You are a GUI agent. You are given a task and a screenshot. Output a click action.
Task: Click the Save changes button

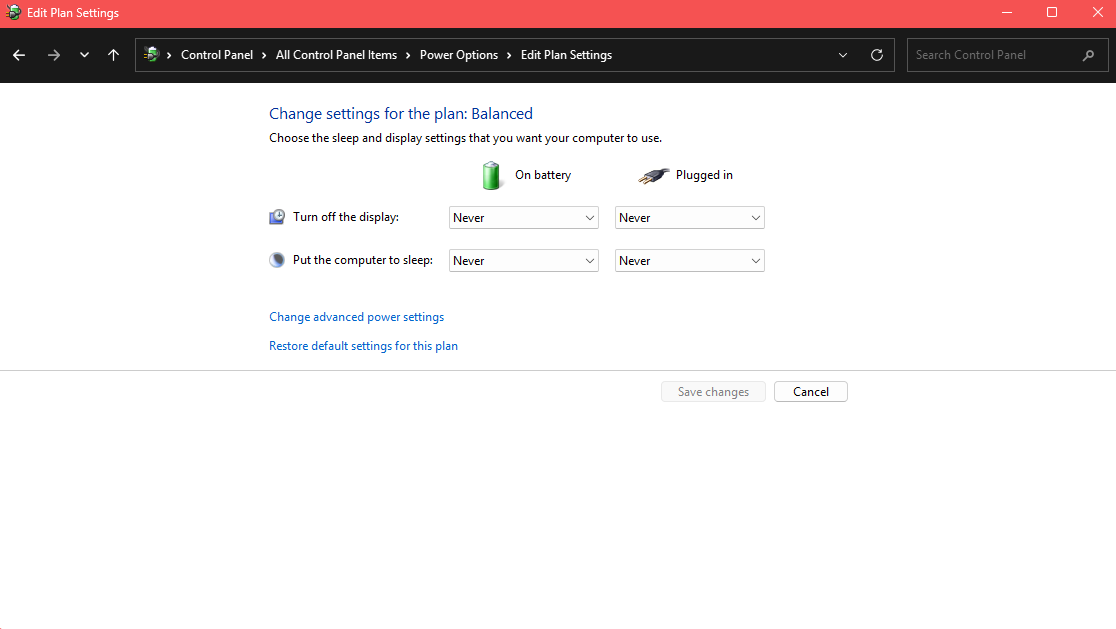(713, 391)
